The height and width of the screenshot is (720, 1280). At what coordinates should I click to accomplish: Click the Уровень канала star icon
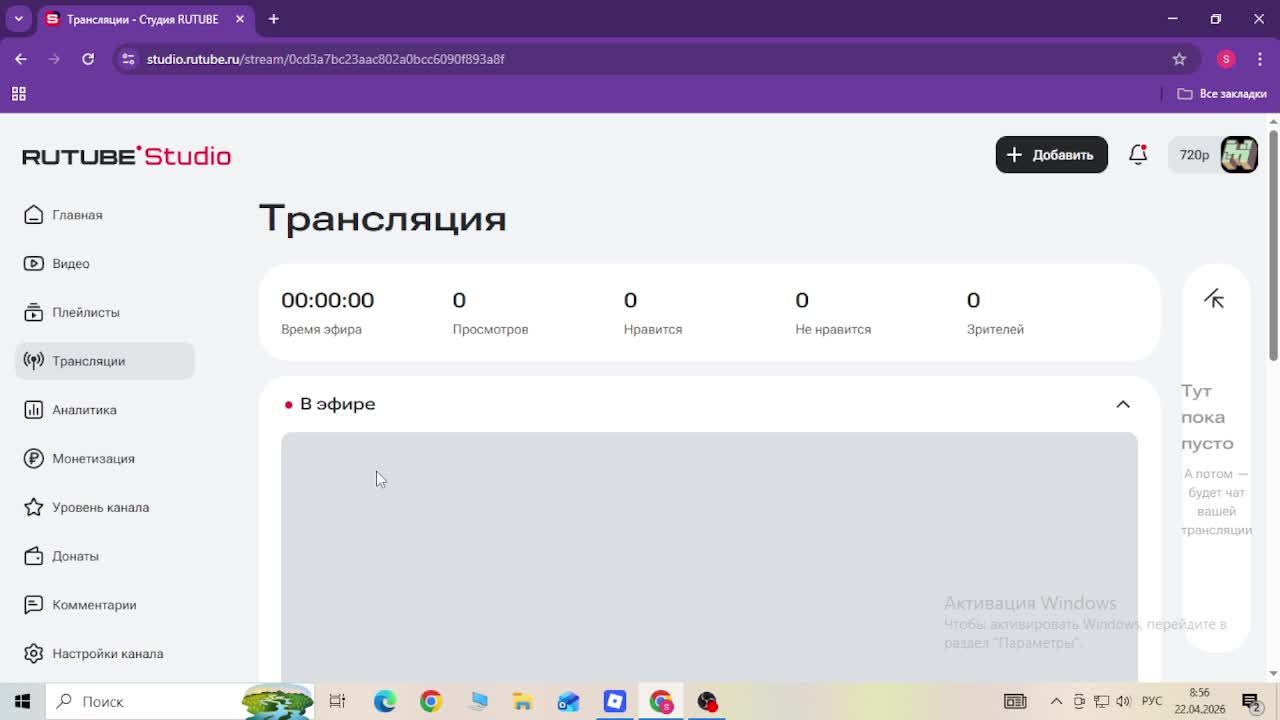pos(33,507)
